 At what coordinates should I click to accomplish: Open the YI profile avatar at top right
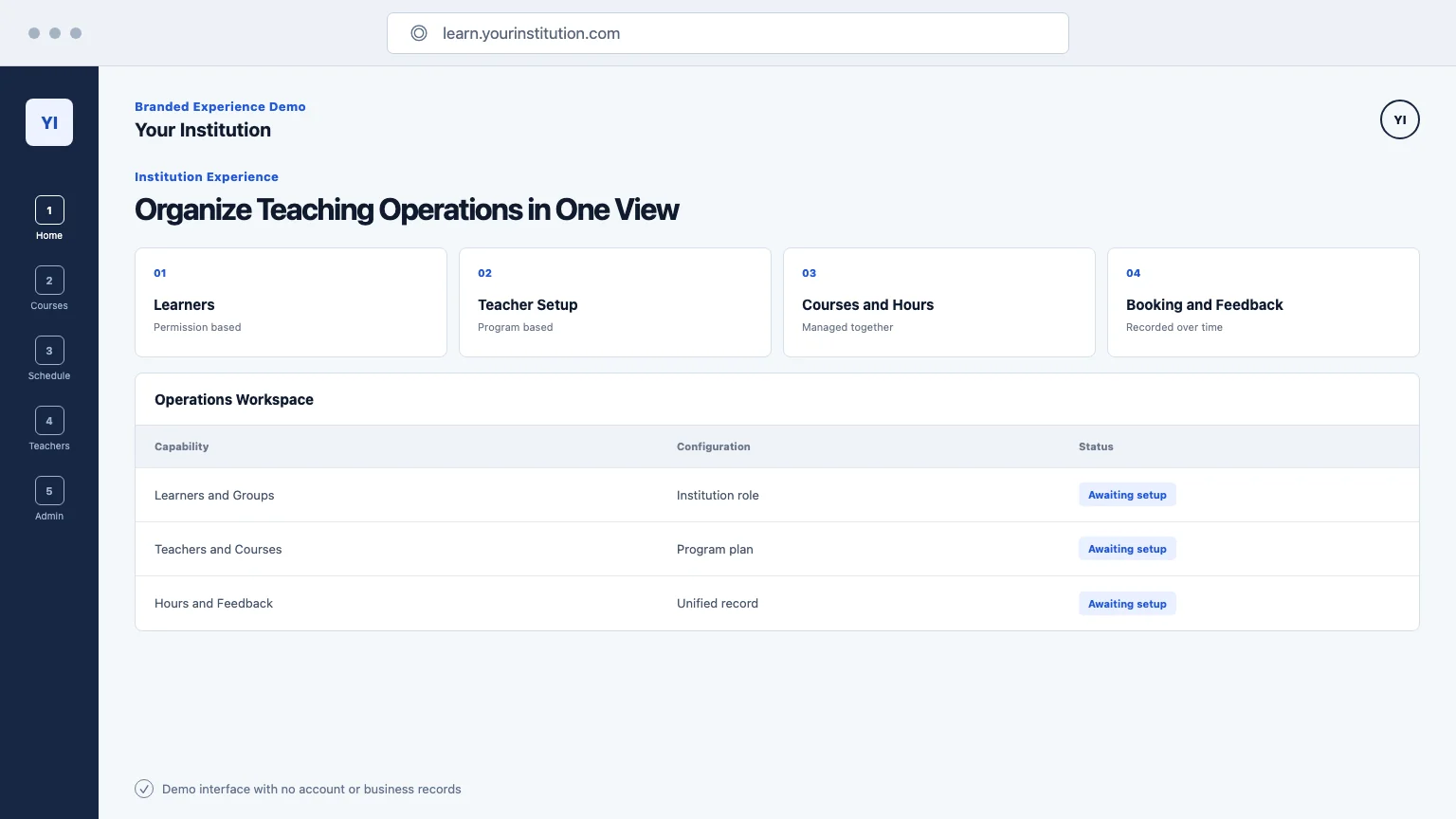(x=1400, y=119)
